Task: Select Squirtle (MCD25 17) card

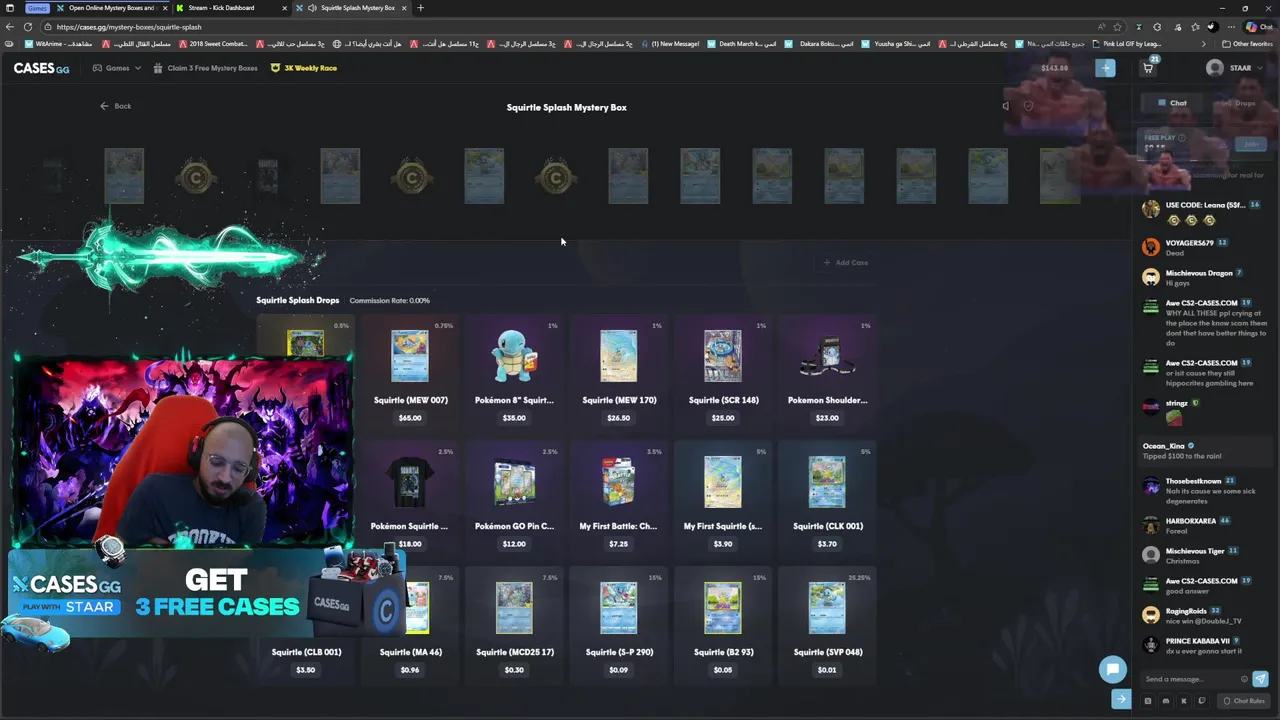Action: pyautogui.click(x=514, y=625)
